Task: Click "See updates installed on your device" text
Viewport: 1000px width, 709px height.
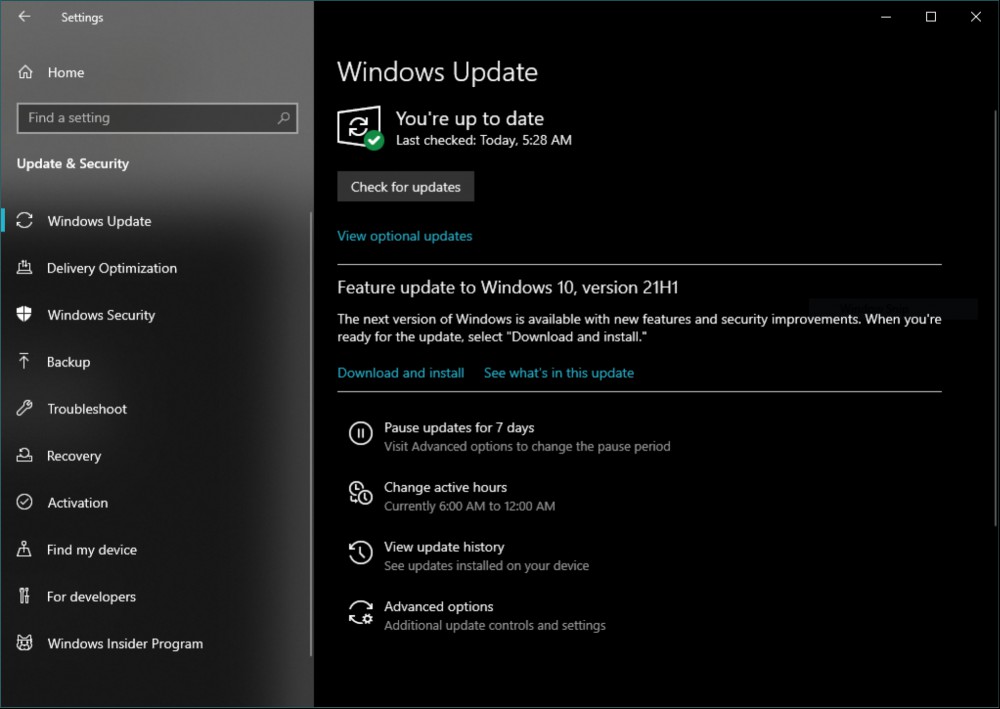Action: coord(487,566)
